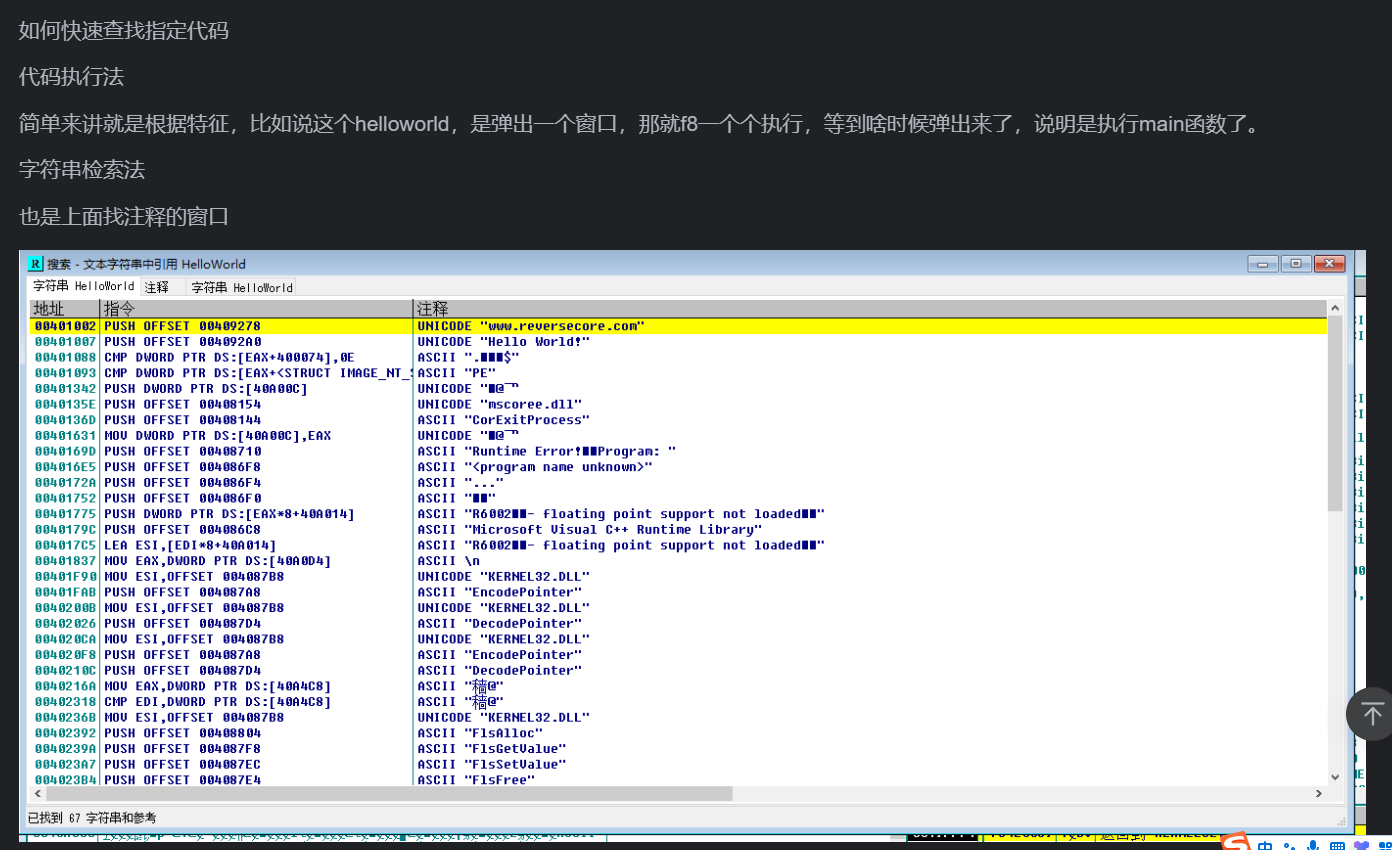Click the Sogou input method S icon
Viewport: 1392px width, 850px height.
click(1236, 843)
